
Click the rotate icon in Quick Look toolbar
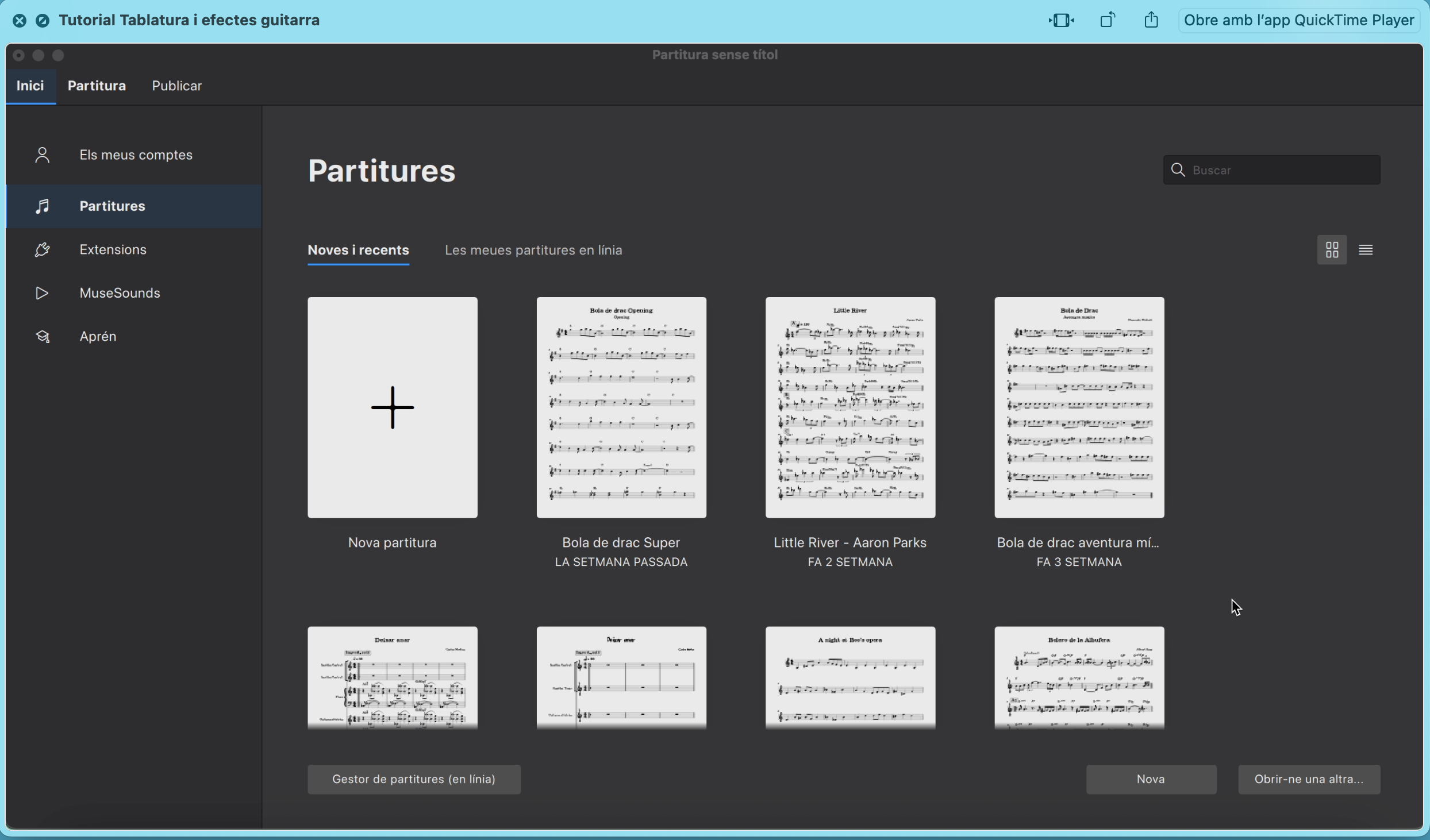pyautogui.click(x=1107, y=21)
